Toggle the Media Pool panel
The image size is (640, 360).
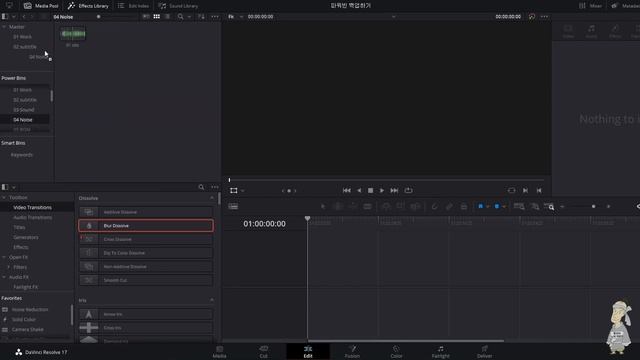[x=41, y=6]
